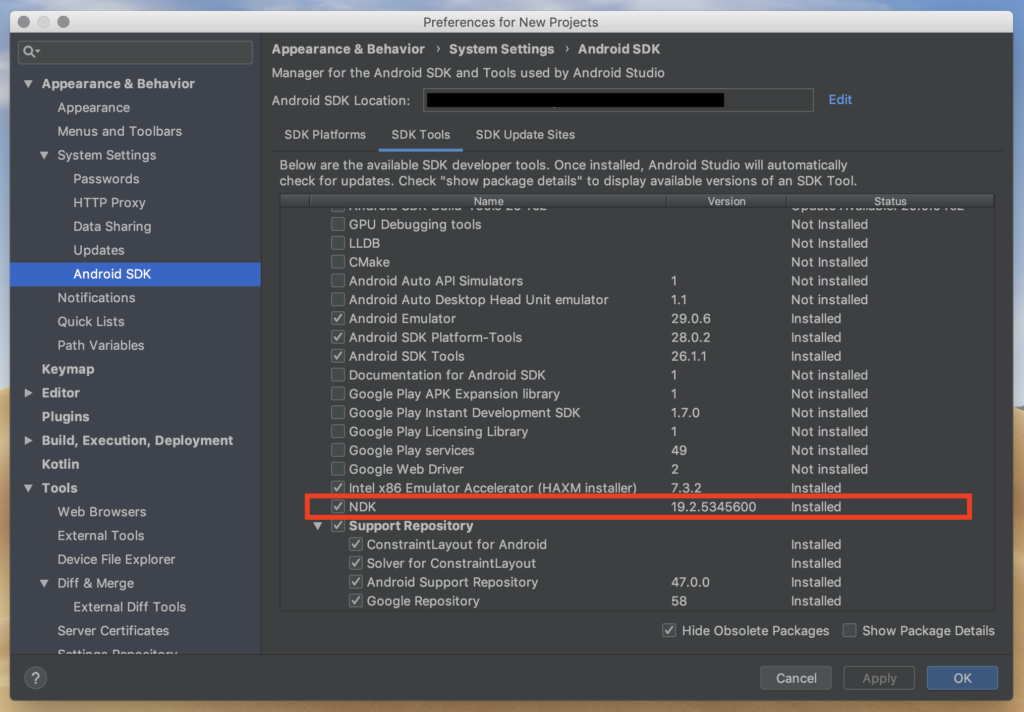
Task: Click the help question mark icon
Action: (35, 678)
